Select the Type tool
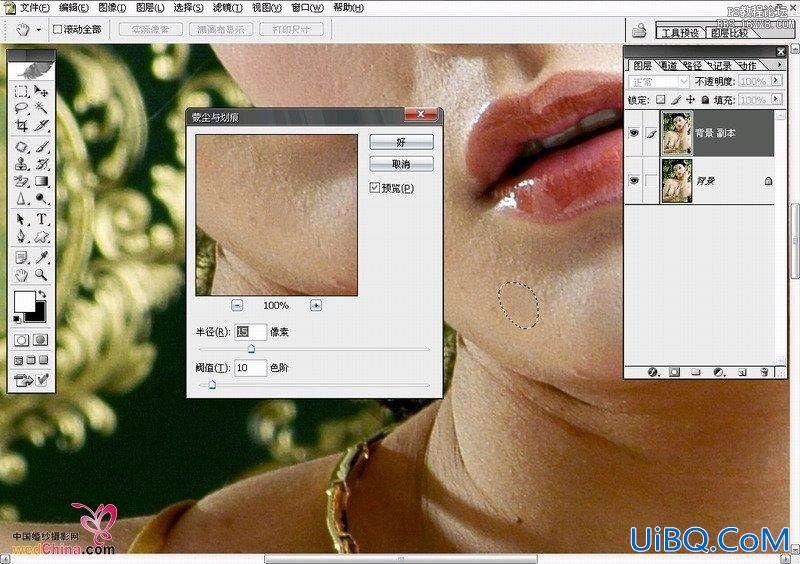This screenshot has width=800, height=564. 41,219
